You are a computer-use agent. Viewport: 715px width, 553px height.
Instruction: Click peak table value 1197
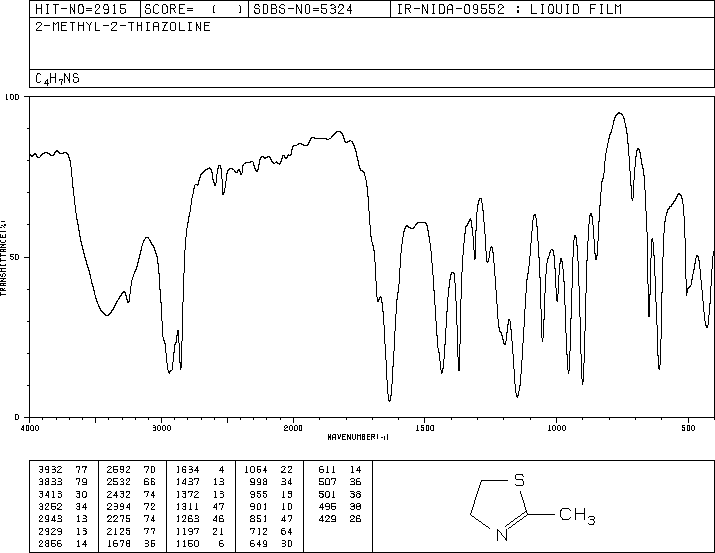pyautogui.click(x=187, y=531)
